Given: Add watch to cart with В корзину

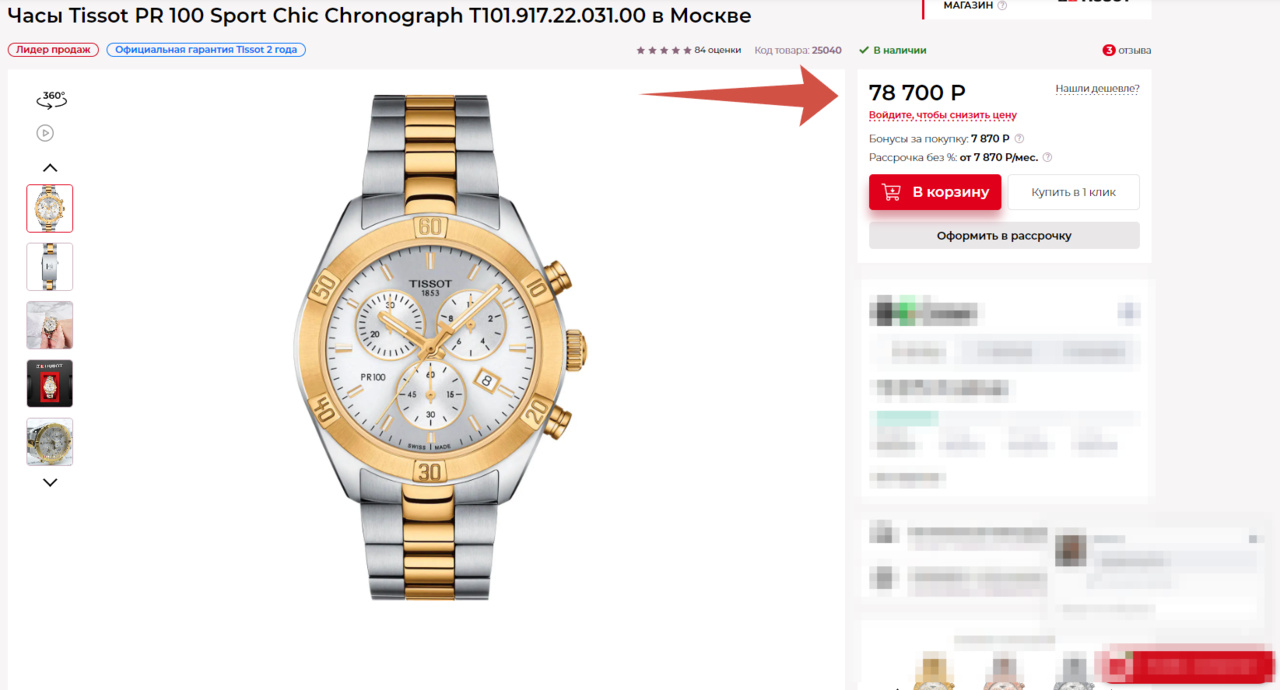Looking at the screenshot, I should (x=935, y=192).
